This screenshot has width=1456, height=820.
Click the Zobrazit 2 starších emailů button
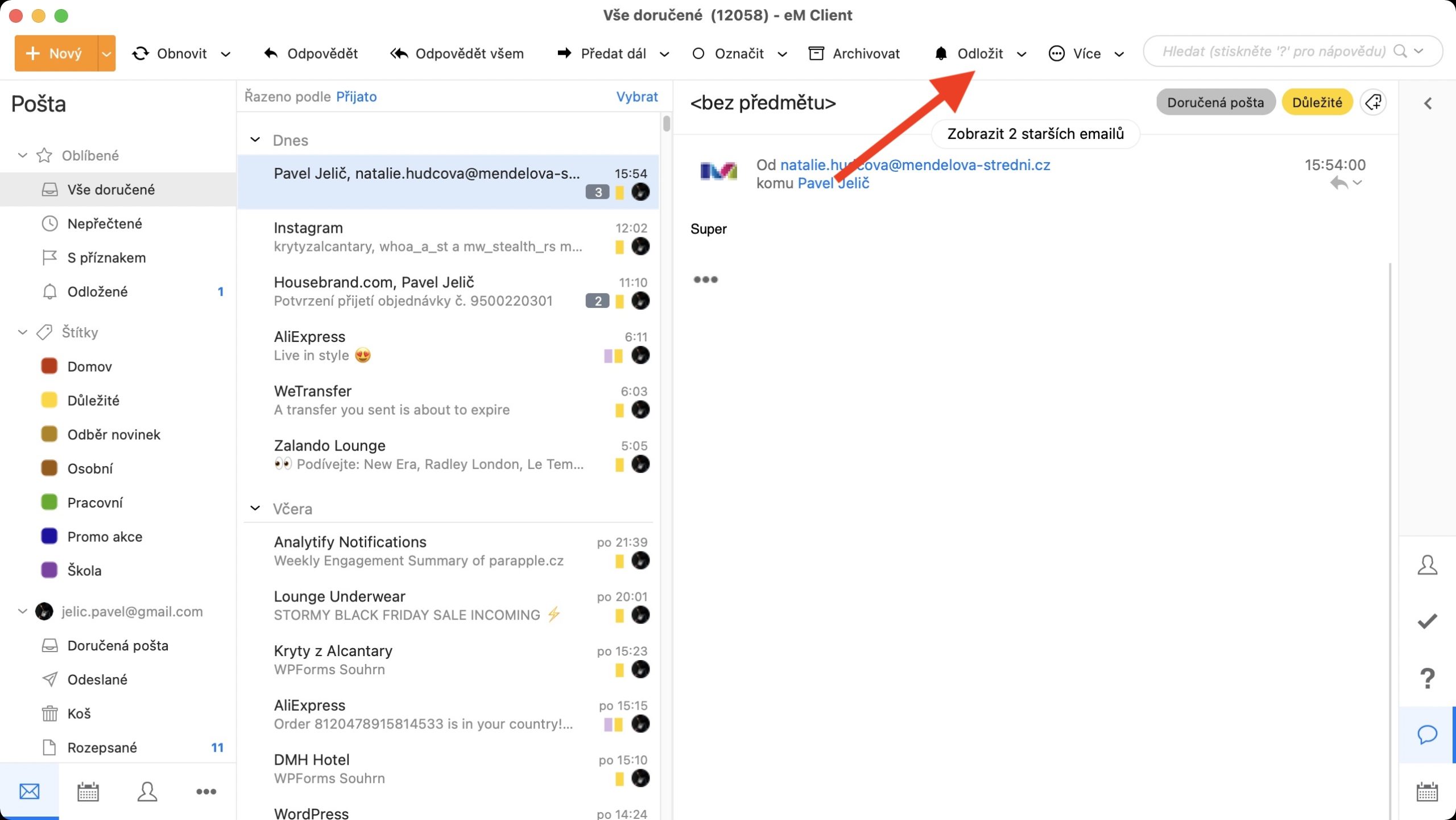(x=1036, y=134)
